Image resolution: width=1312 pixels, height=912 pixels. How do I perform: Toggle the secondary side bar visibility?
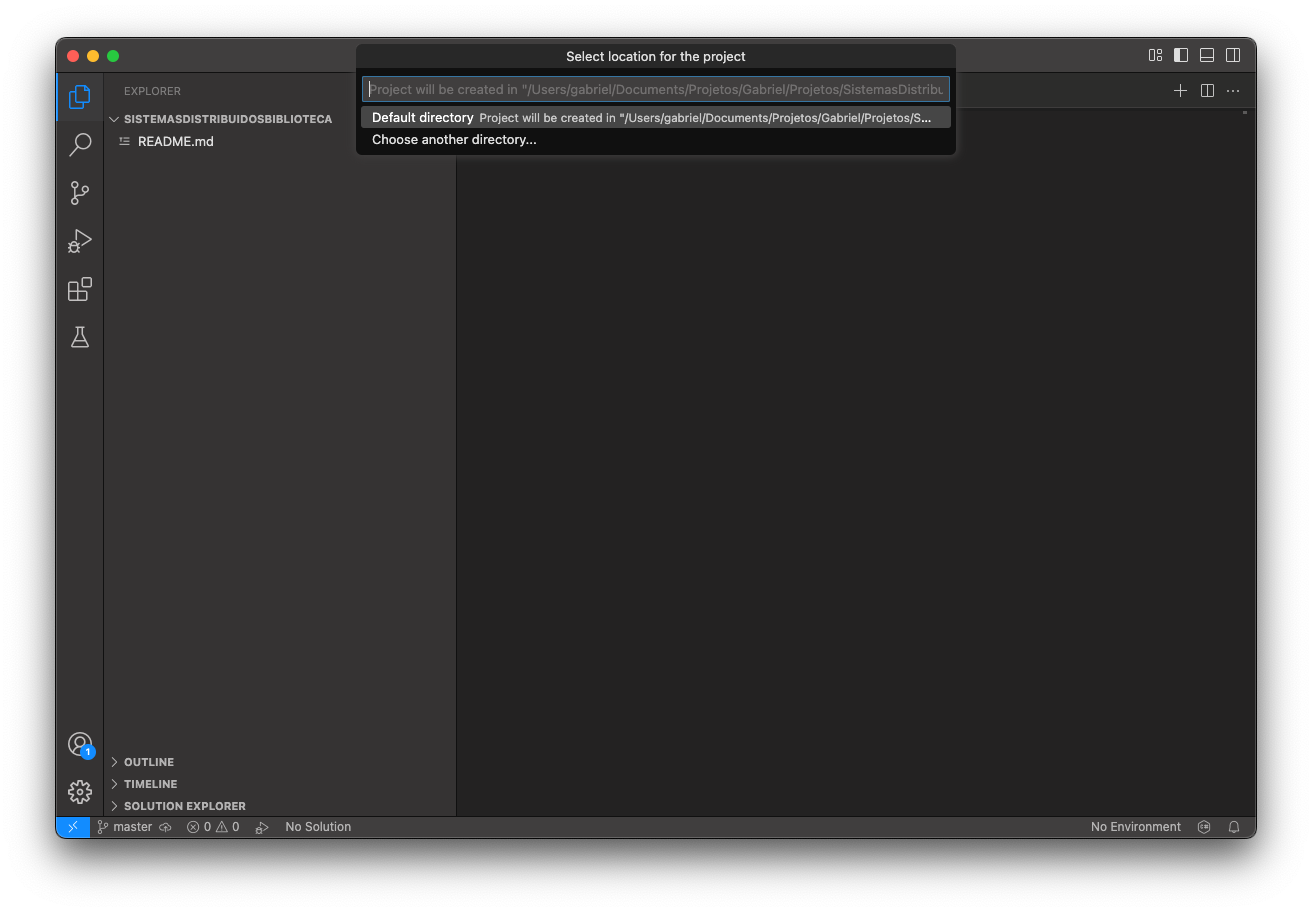1233,56
